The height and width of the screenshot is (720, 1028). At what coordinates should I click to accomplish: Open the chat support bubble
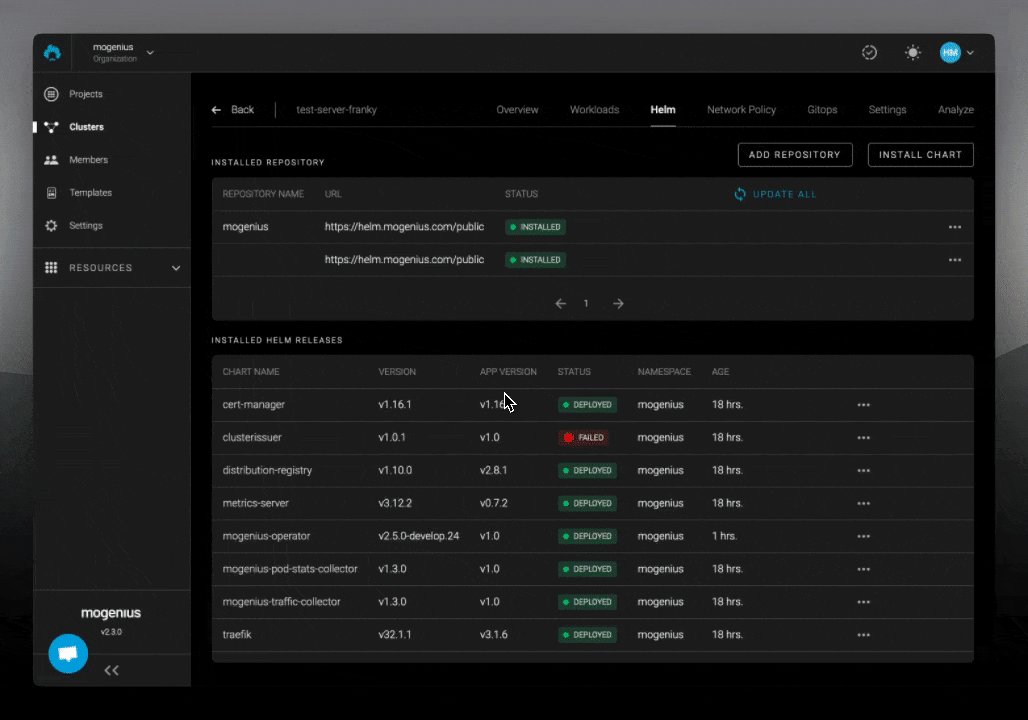click(68, 653)
